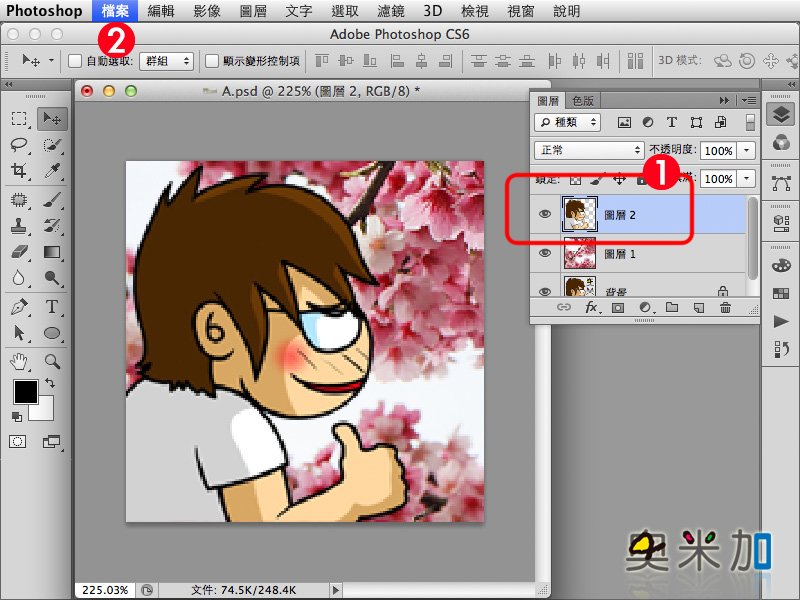Open the 影像 menu
The width and height of the screenshot is (800, 600).
point(207,11)
